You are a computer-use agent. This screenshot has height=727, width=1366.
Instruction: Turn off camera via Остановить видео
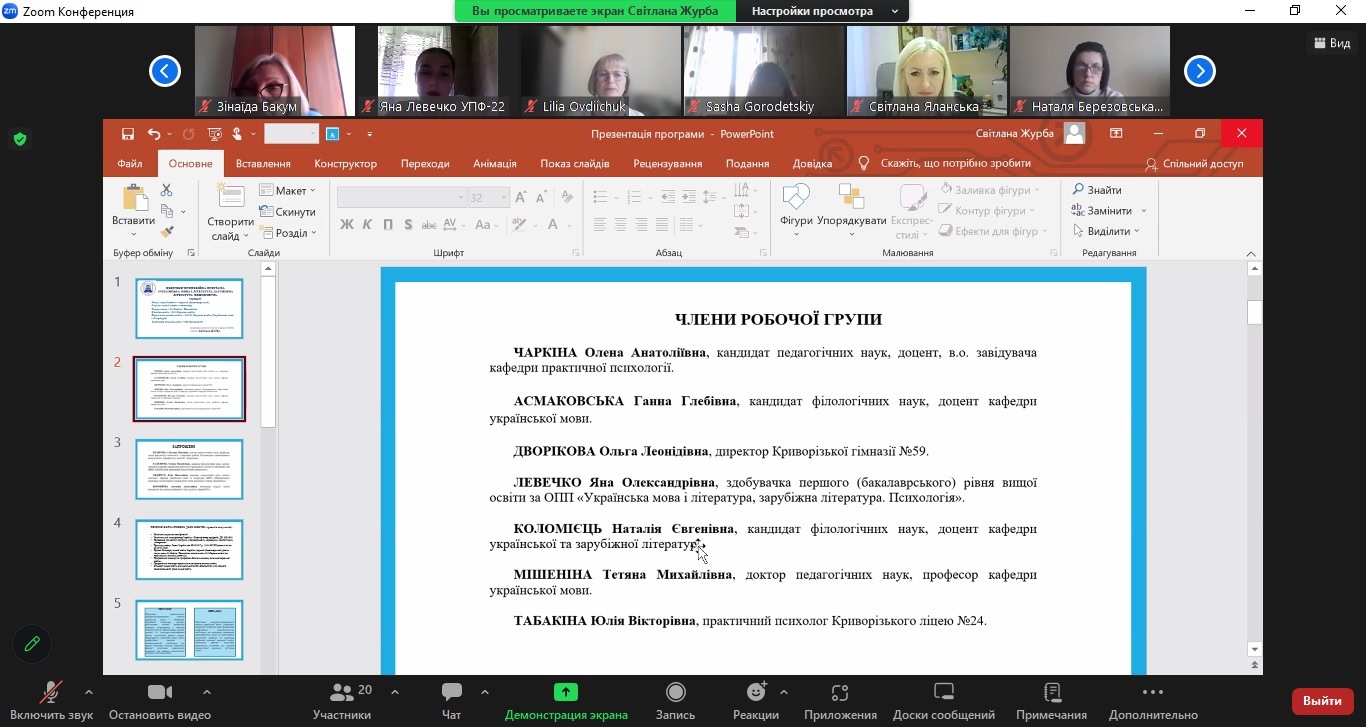(x=160, y=701)
